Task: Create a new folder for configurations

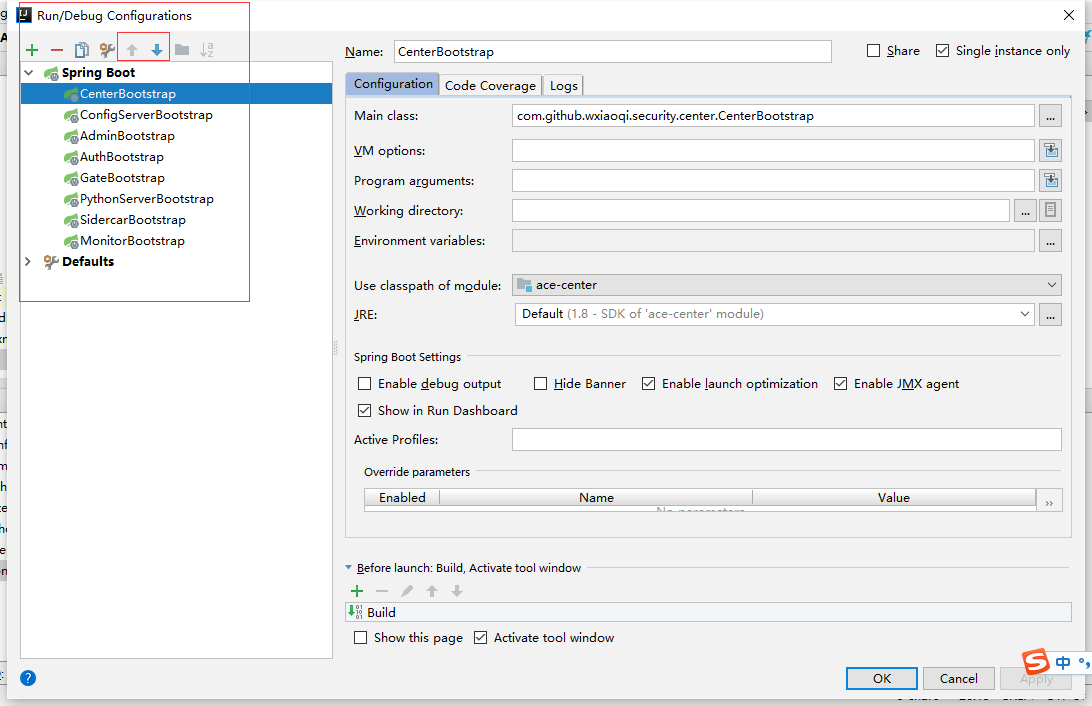Action: point(182,50)
